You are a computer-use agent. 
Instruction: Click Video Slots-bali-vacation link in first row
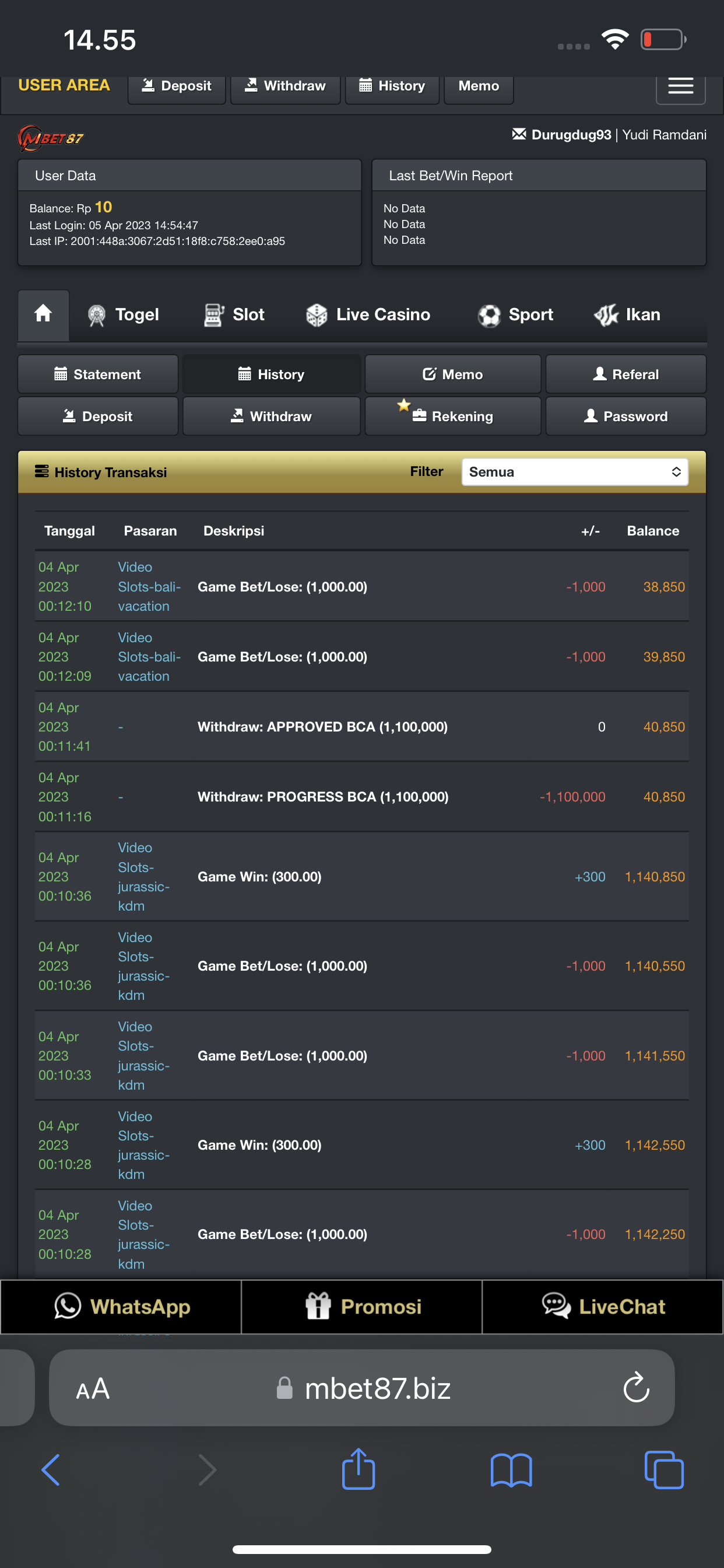click(149, 586)
